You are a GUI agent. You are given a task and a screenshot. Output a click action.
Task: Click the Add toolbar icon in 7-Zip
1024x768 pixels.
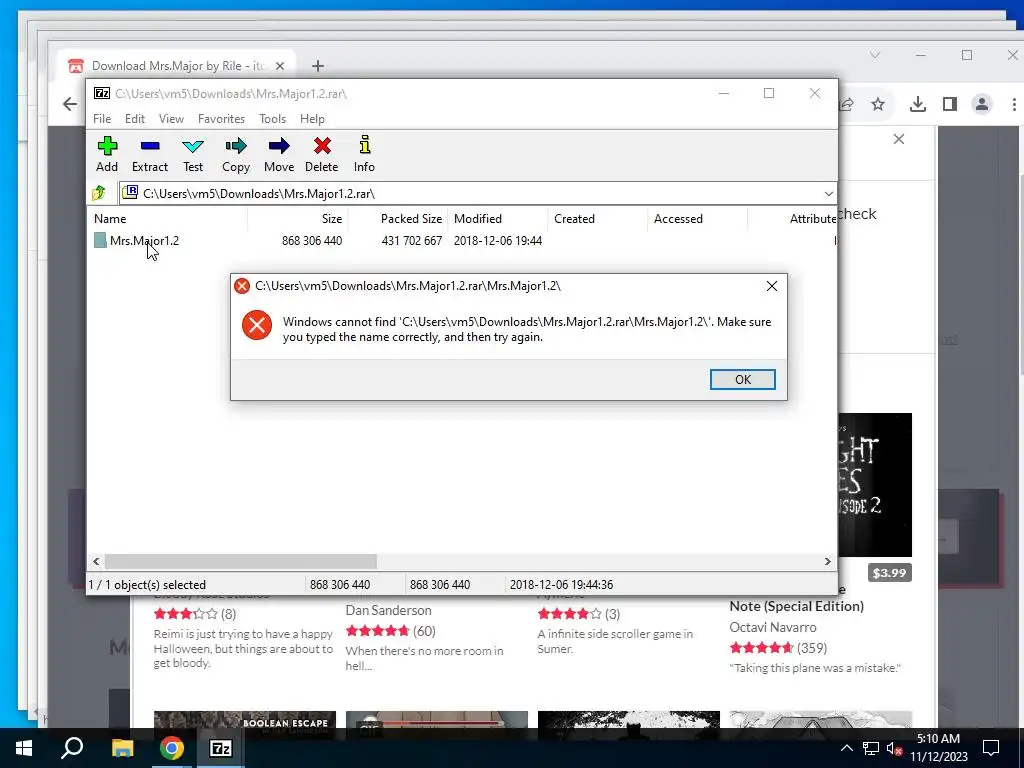click(x=107, y=154)
